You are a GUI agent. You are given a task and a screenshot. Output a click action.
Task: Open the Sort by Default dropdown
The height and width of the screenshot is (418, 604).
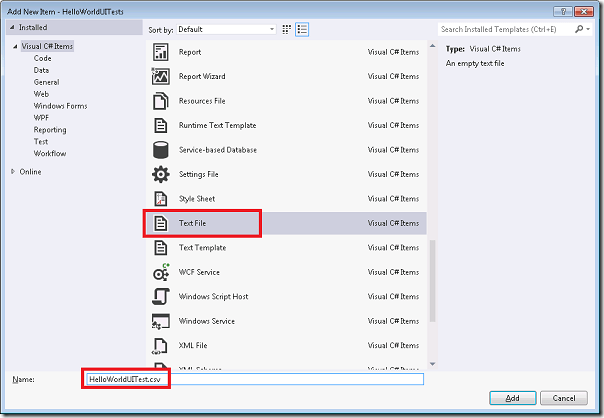pyautogui.click(x=226, y=29)
